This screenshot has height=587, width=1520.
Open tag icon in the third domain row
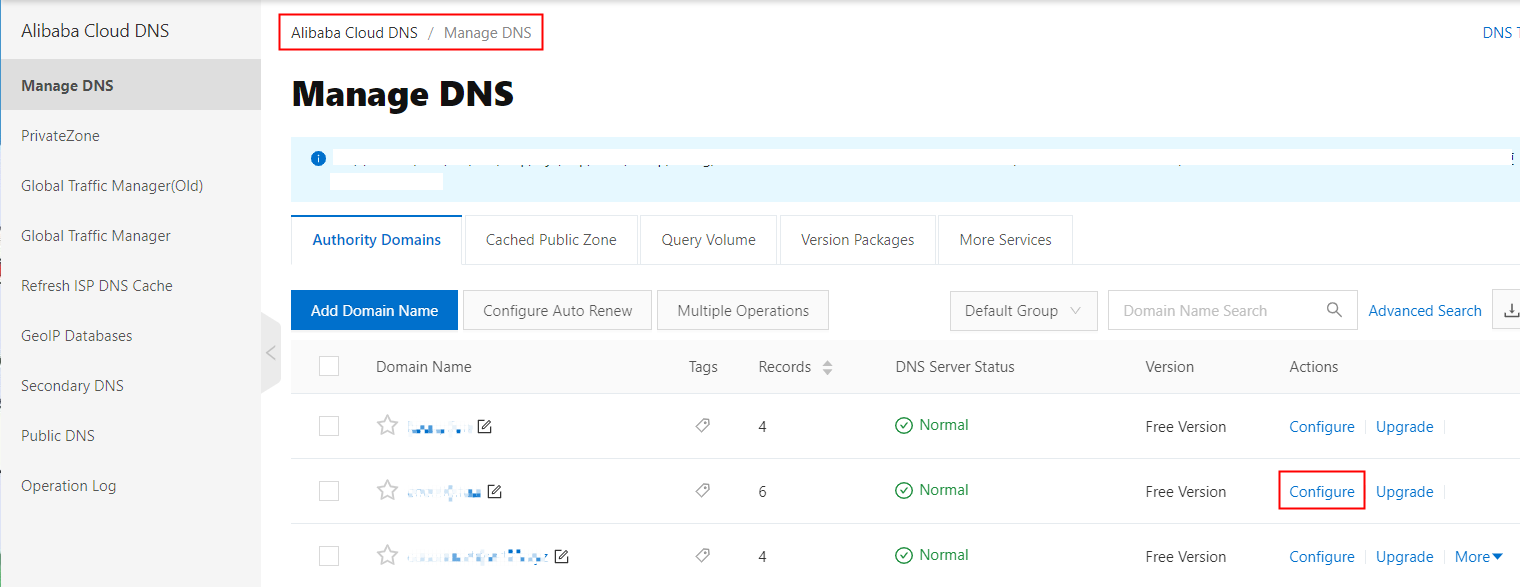point(702,556)
